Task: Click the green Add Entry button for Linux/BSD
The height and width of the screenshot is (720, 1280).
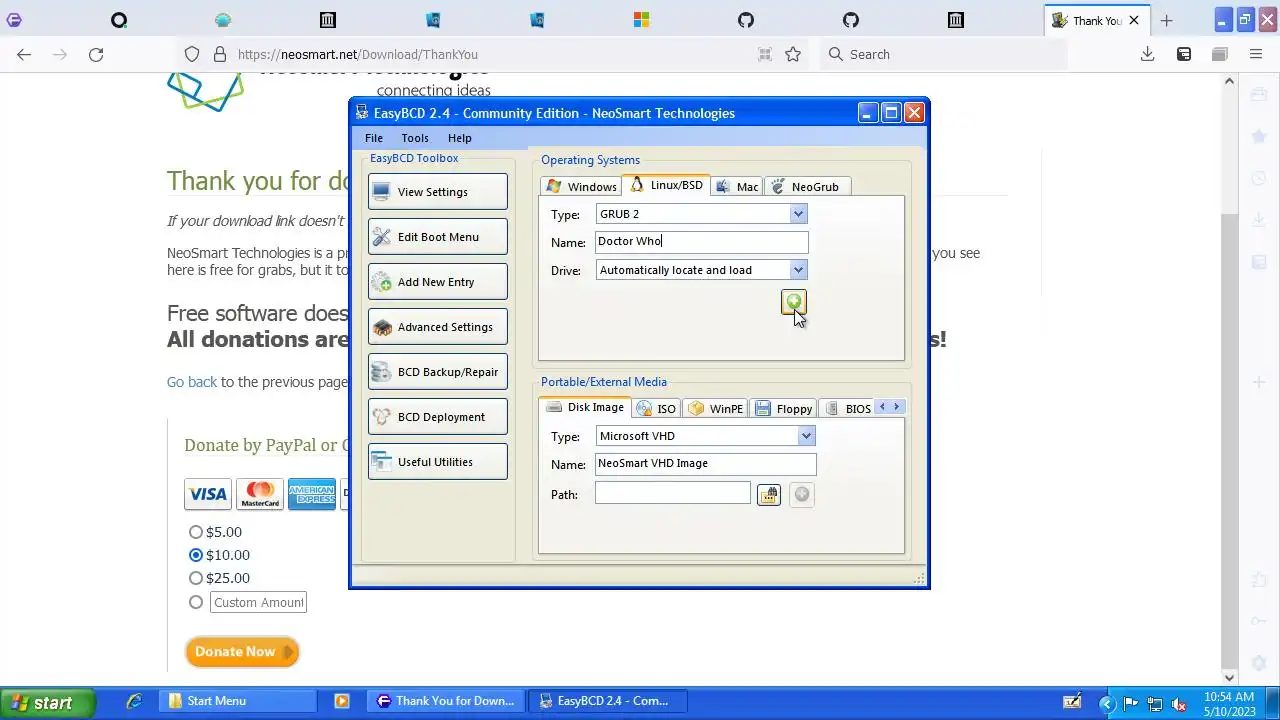Action: click(793, 302)
